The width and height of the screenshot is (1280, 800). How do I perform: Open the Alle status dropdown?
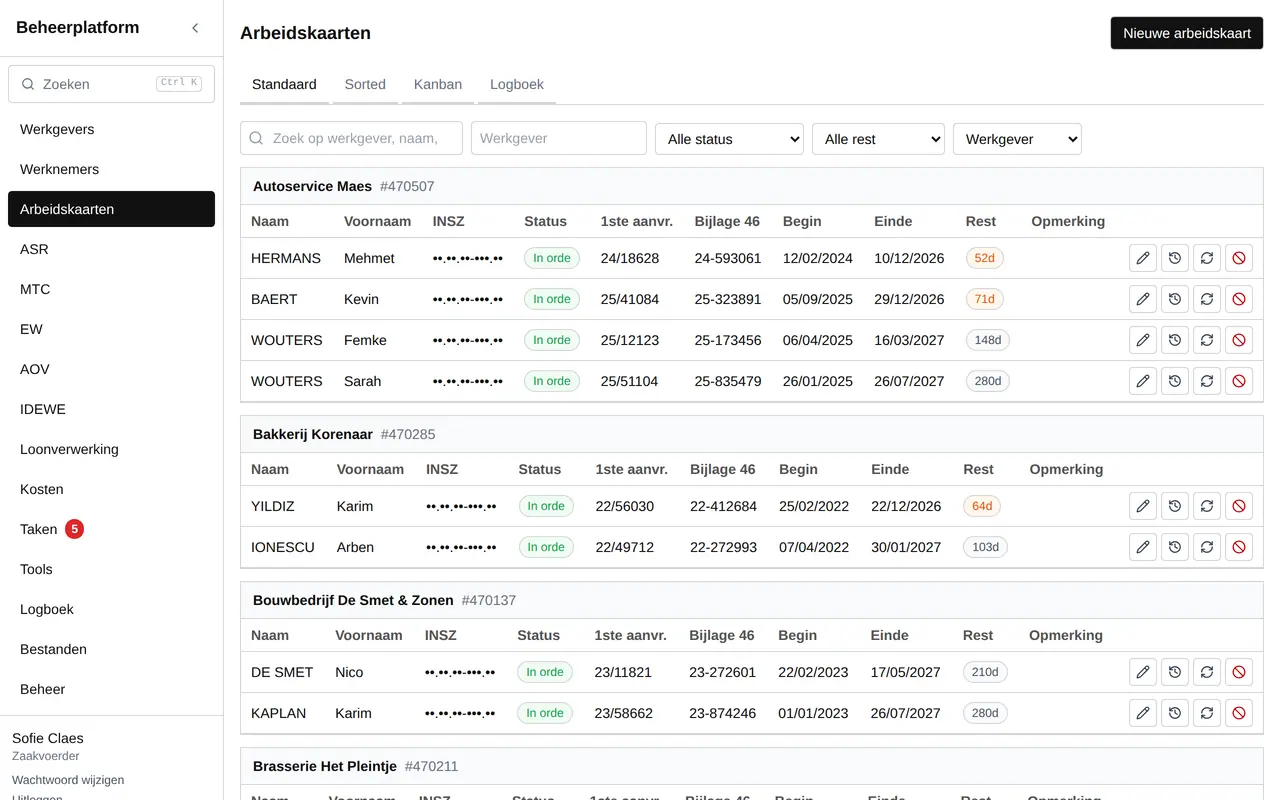pos(729,139)
